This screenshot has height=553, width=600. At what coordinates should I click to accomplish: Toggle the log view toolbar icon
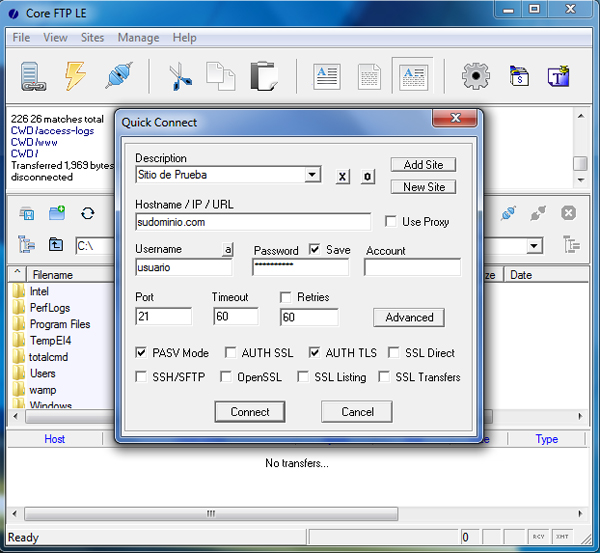(x=413, y=77)
